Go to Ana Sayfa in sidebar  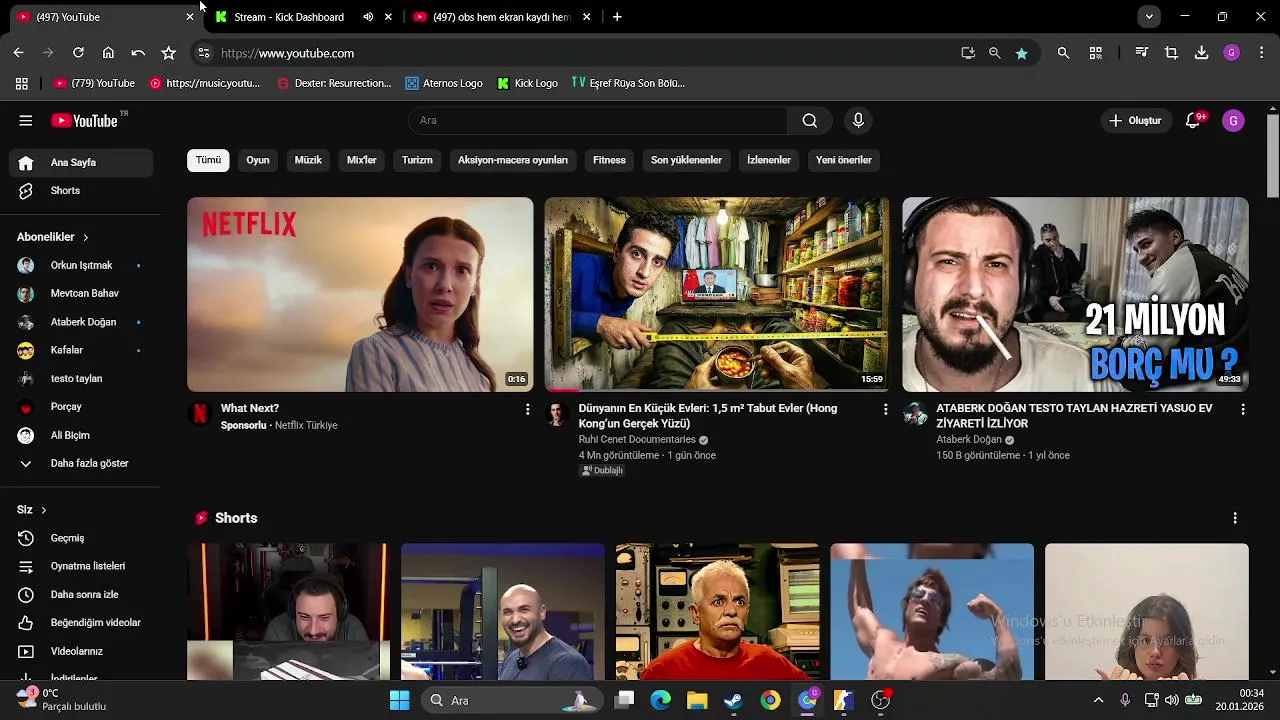point(81,163)
